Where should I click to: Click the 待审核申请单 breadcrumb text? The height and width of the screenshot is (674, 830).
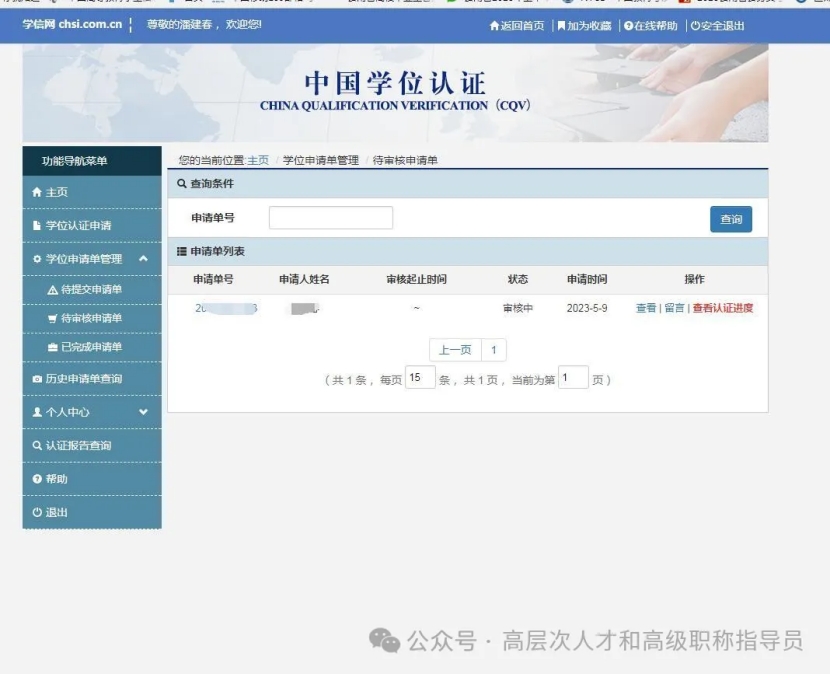click(405, 160)
